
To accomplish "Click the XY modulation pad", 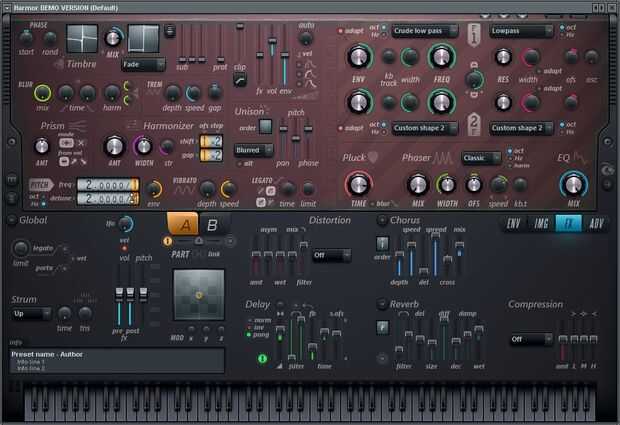I will (199, 295).
